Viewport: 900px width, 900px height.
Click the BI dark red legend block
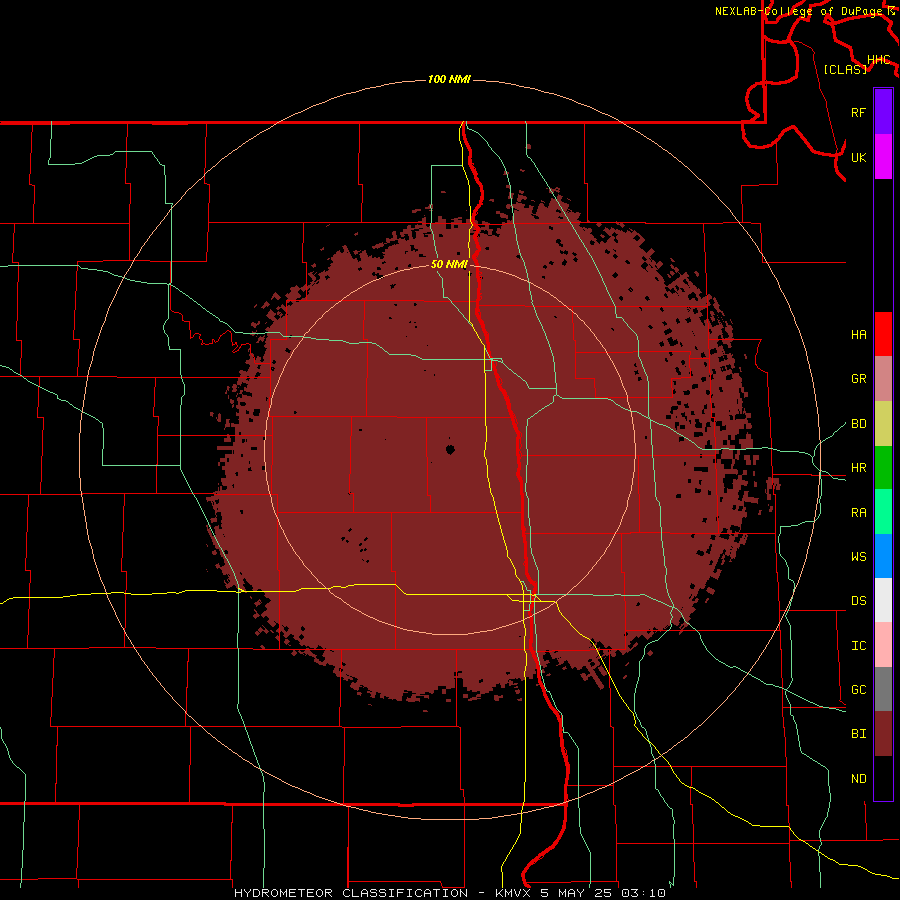883,734
